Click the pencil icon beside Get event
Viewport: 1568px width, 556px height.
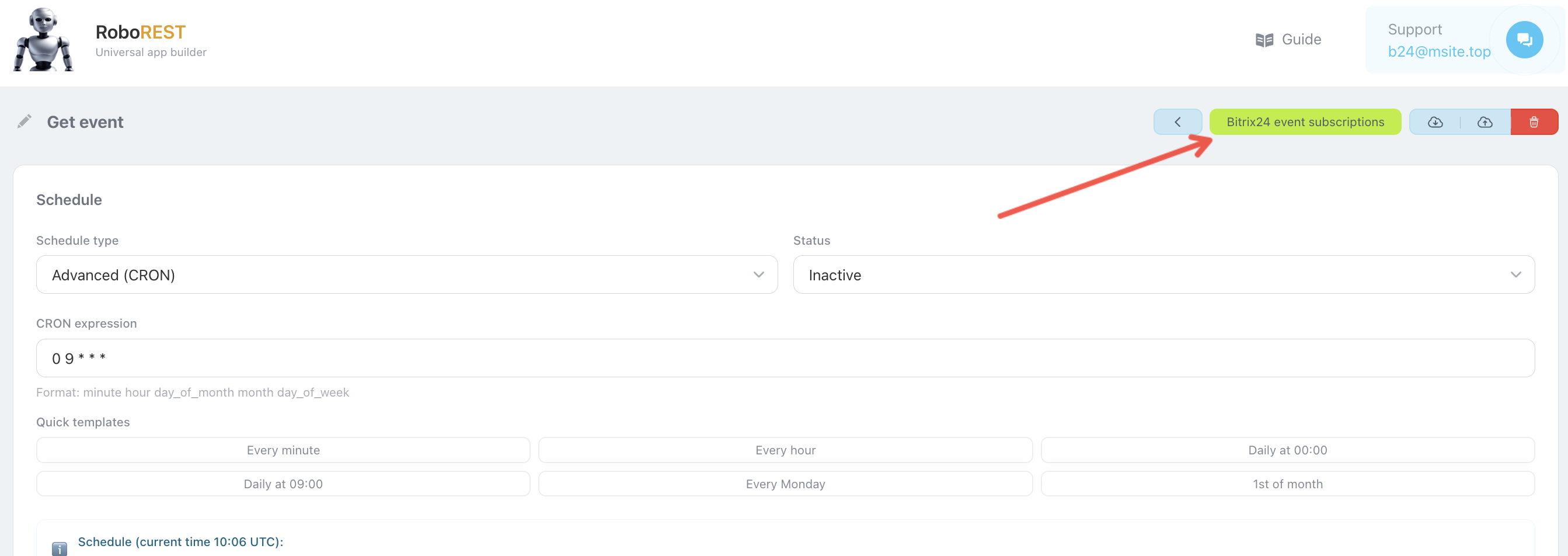[x=25, y=121]
